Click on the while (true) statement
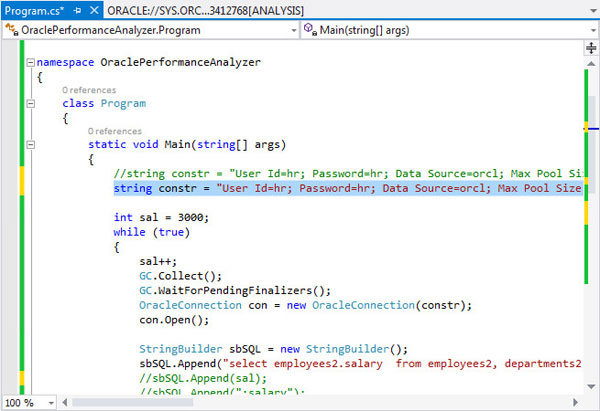The width and height of the screenshot is (600, 411). [152, 232]
